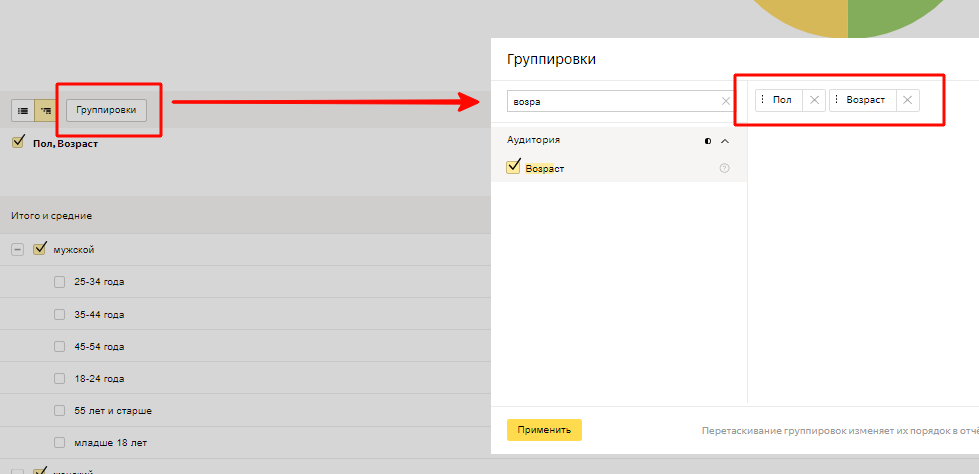Click half-filled circle icon in Аудитория header
The height and width of the screenshot is (474, 979).
(x=708, y=141)
